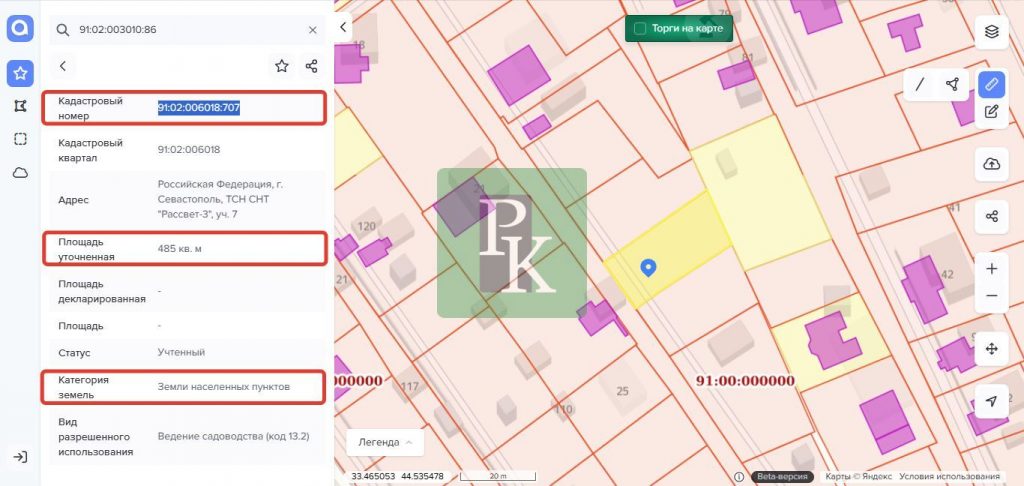Select the polygon drawing tool in sidebar
Viewport: 1024px width, 486px height.
pos(20,106)
